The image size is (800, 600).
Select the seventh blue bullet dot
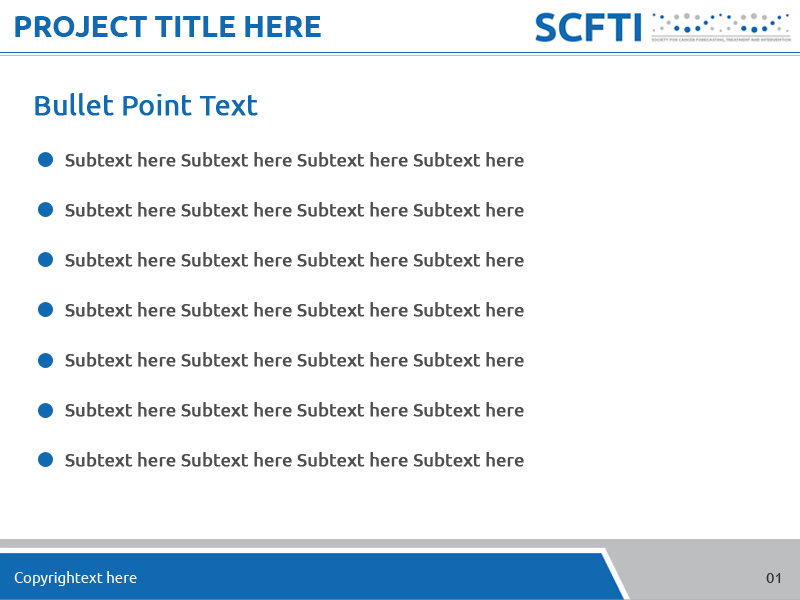[45, 460]
